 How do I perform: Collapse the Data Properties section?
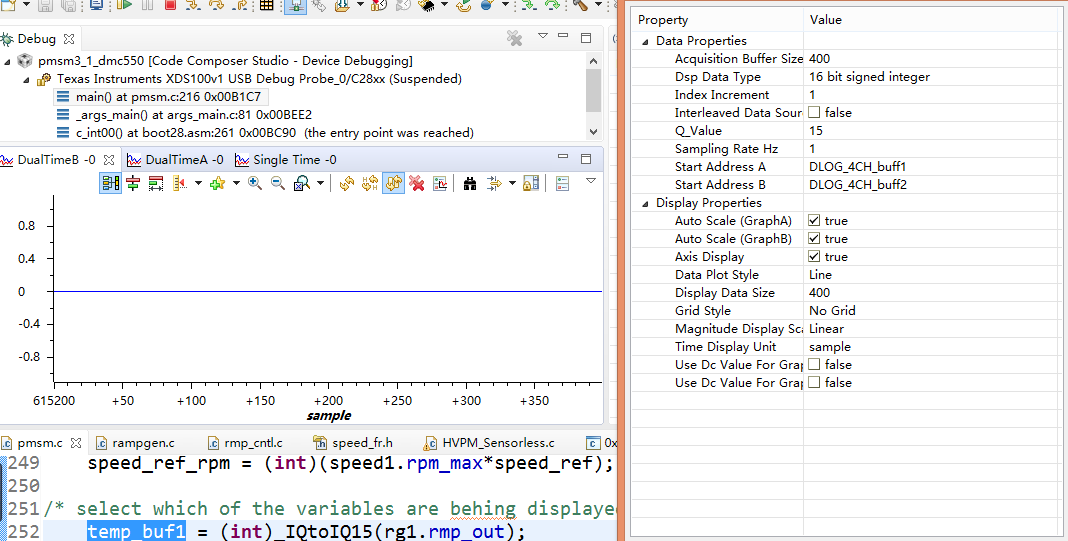[645, 41]
